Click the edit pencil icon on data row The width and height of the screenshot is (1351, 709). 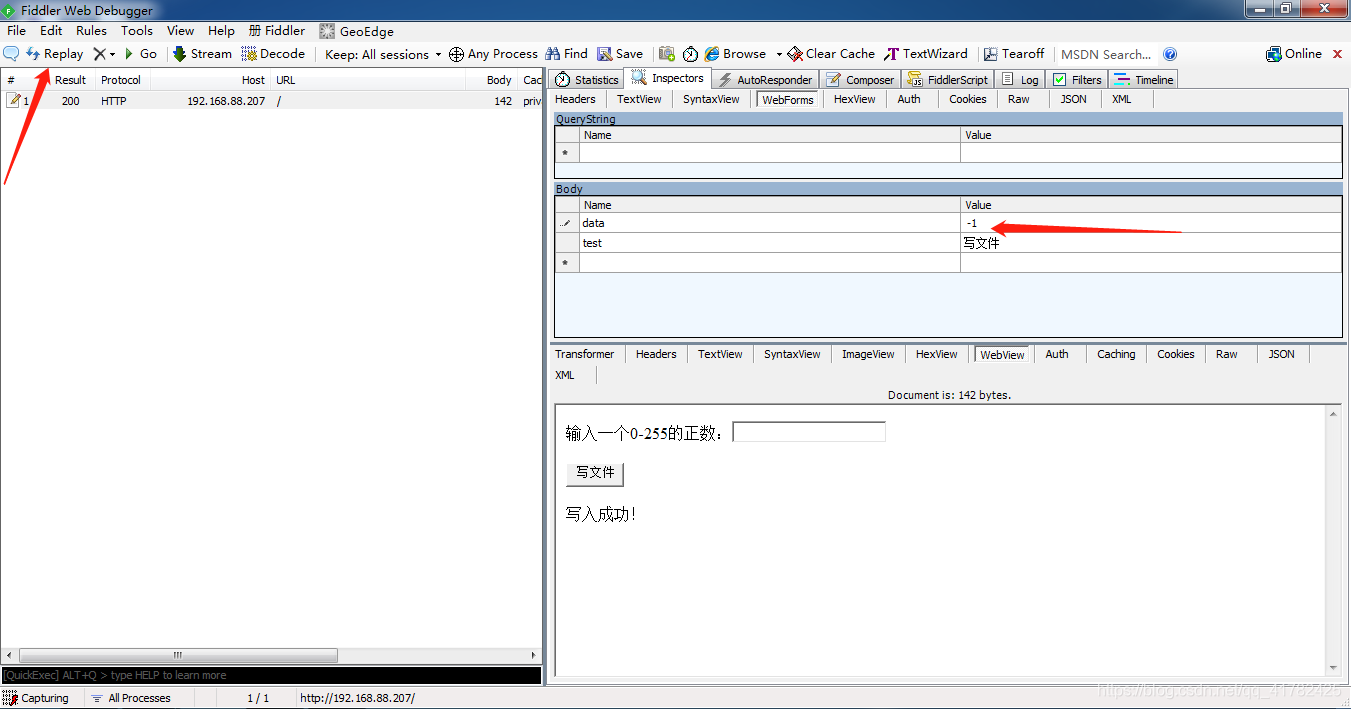(x=566, y=223)
